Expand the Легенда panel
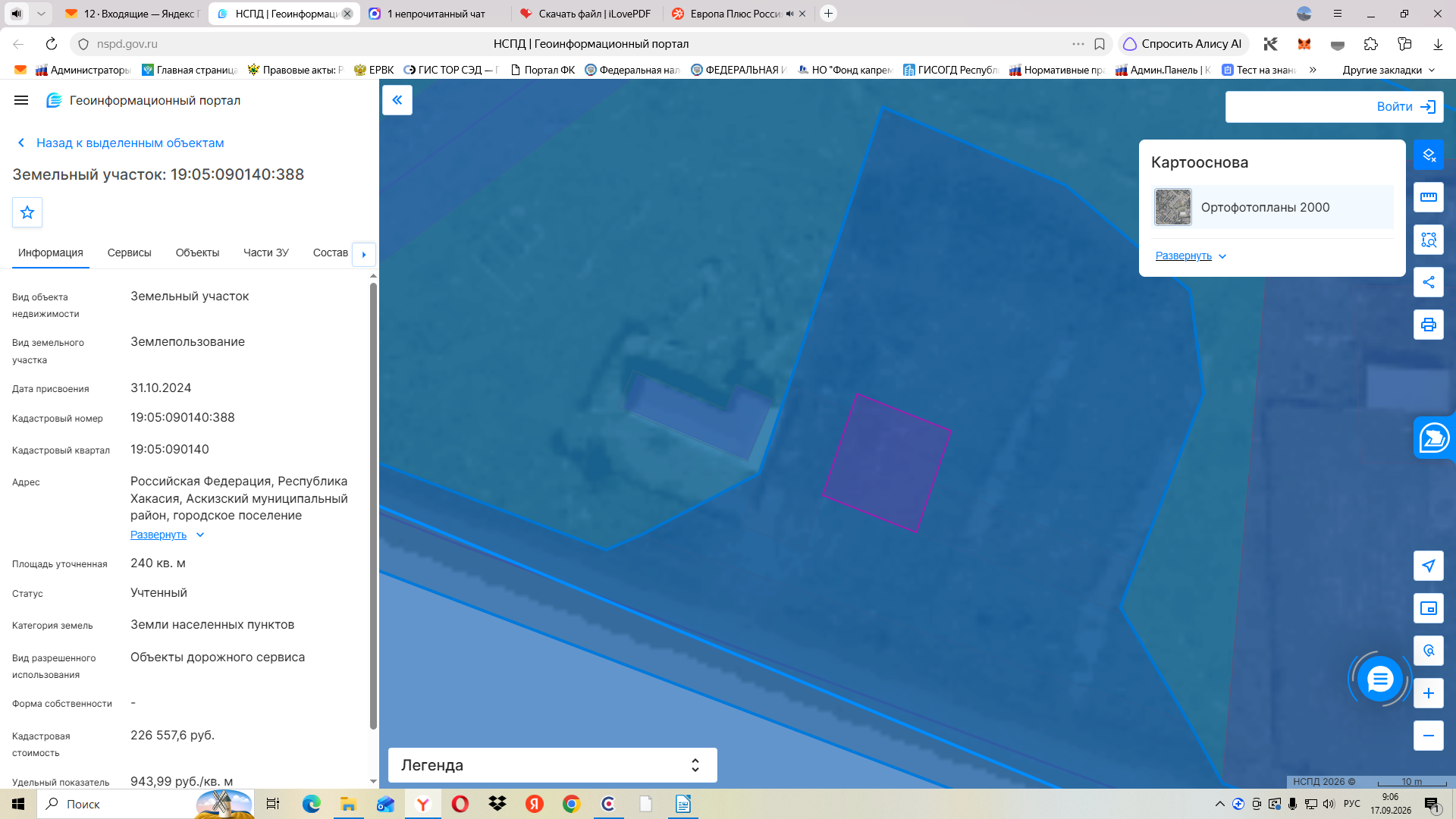1456x819 pixels. coord(552,765)
